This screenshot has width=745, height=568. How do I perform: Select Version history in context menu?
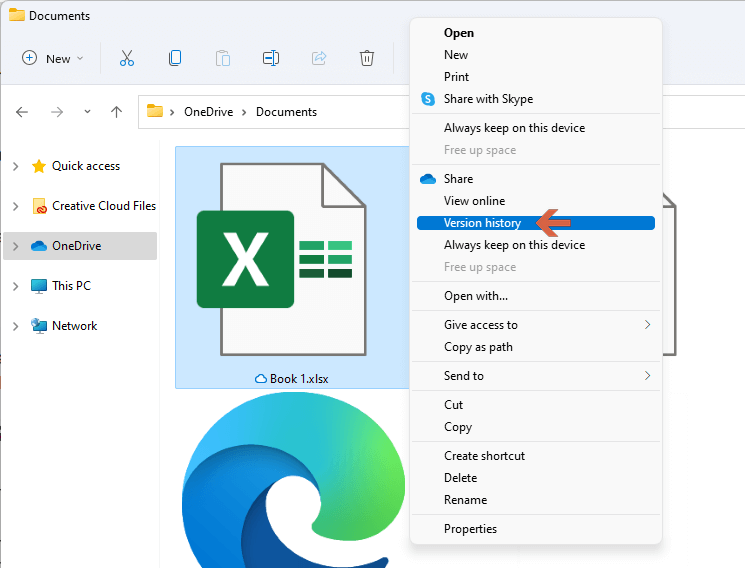coord(536,223)
